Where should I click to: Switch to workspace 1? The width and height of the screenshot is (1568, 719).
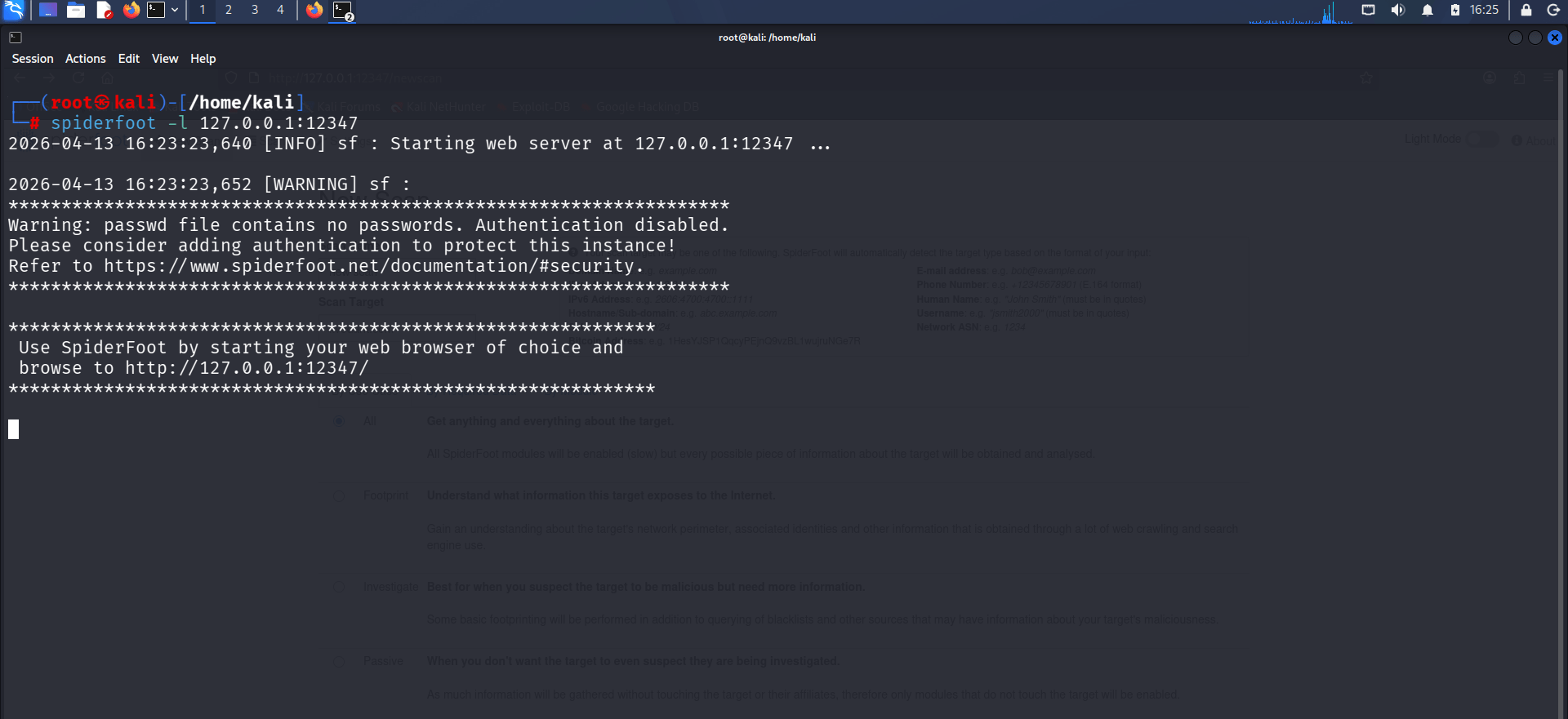coord(203,10)
